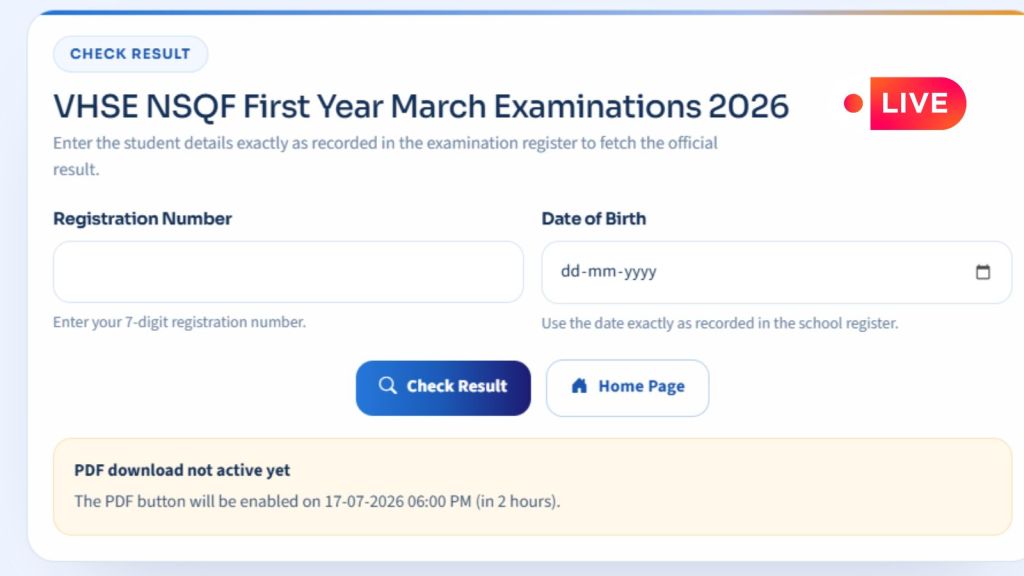Click the red dot beside LIVE
Viewport: 1024px width, 576px height.
(x=853, y=103)
